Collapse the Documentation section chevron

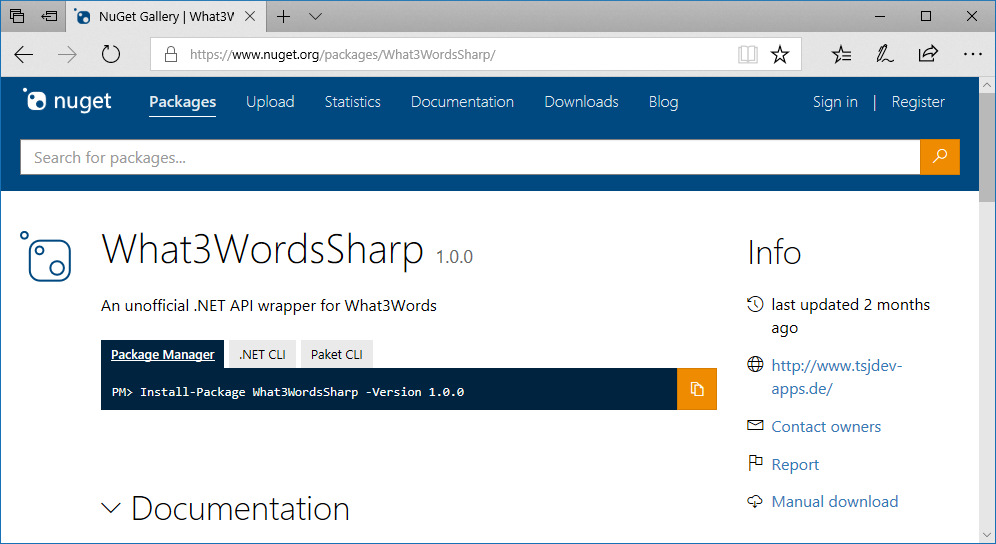(x=111, y=508)
